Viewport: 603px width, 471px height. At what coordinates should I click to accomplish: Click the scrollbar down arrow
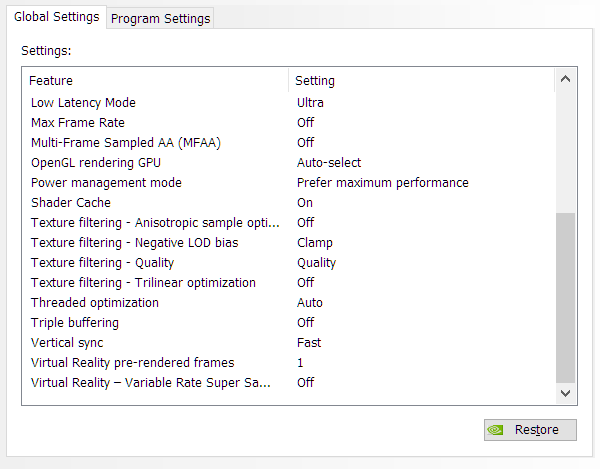[x=566, y=394]
